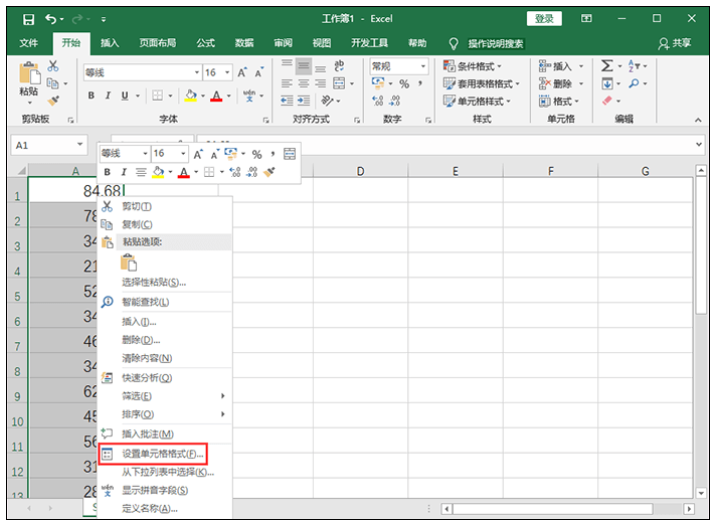
Task: Click the Wrap Text icon
Action: pyautogui.click(x=339, y=66)
